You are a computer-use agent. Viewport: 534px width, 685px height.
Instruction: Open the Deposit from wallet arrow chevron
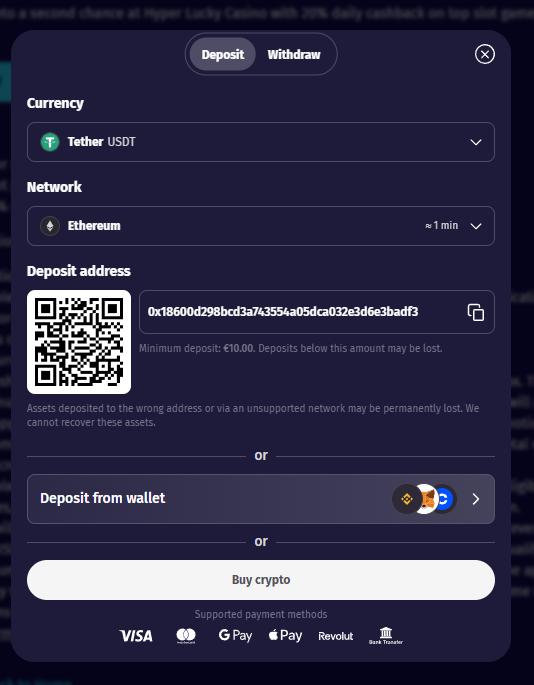(476, 499)
